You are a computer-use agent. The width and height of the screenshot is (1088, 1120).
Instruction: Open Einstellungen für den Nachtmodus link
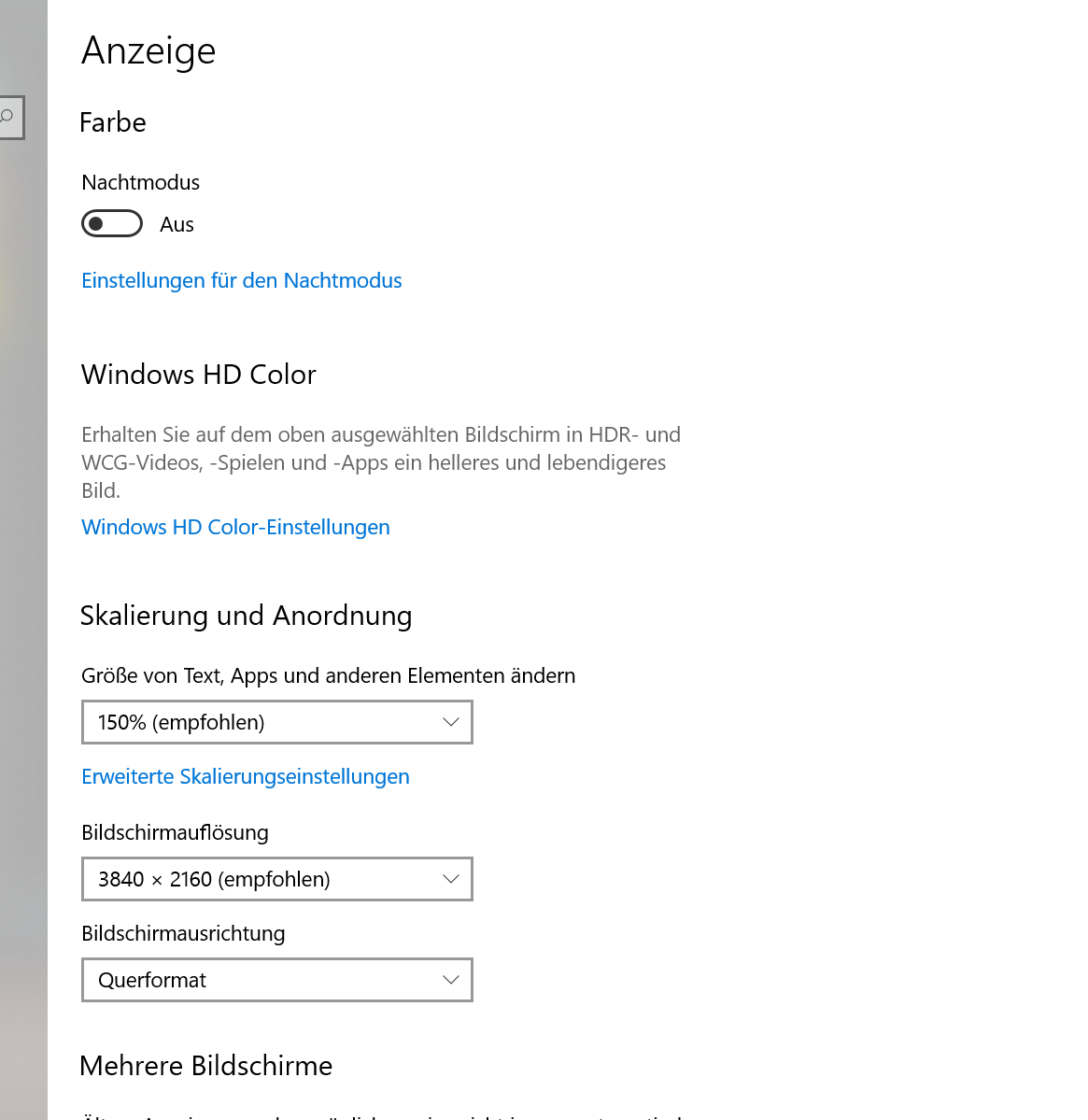(x=241, y=280)
